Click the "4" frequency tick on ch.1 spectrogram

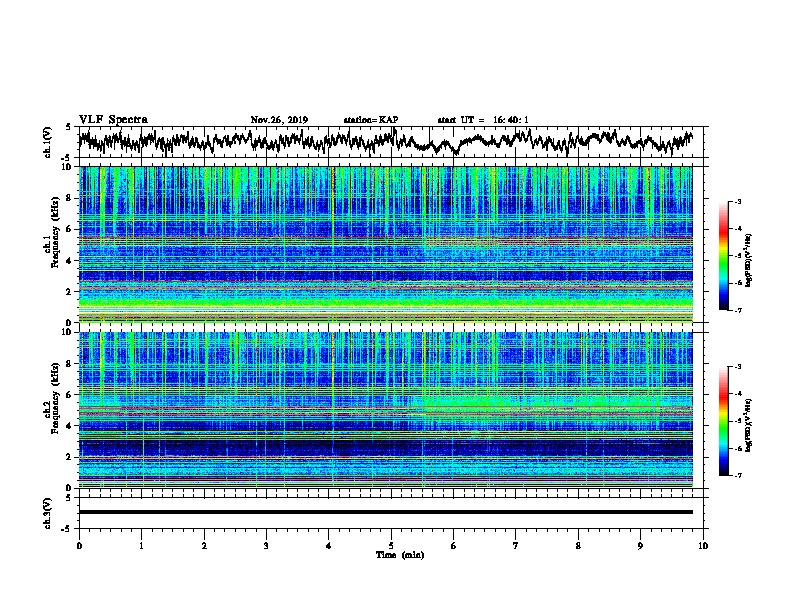(x=71, y=261)
